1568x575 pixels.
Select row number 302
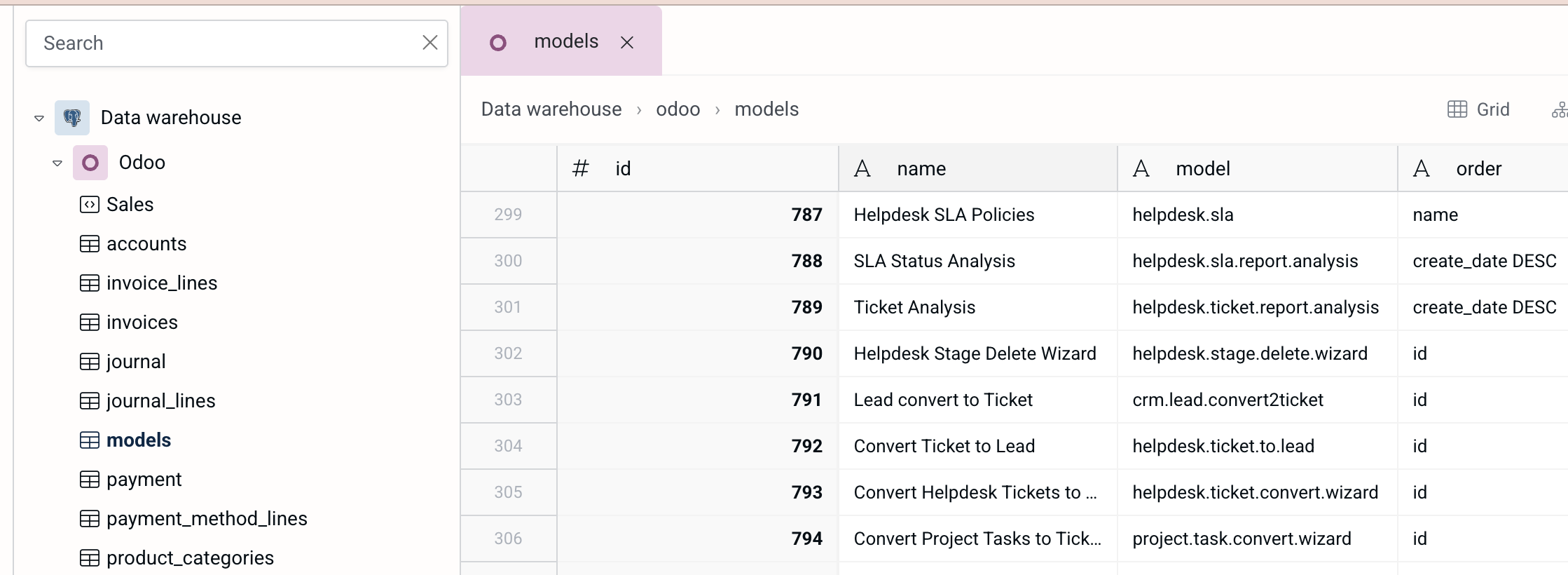[x=508, y=353]
